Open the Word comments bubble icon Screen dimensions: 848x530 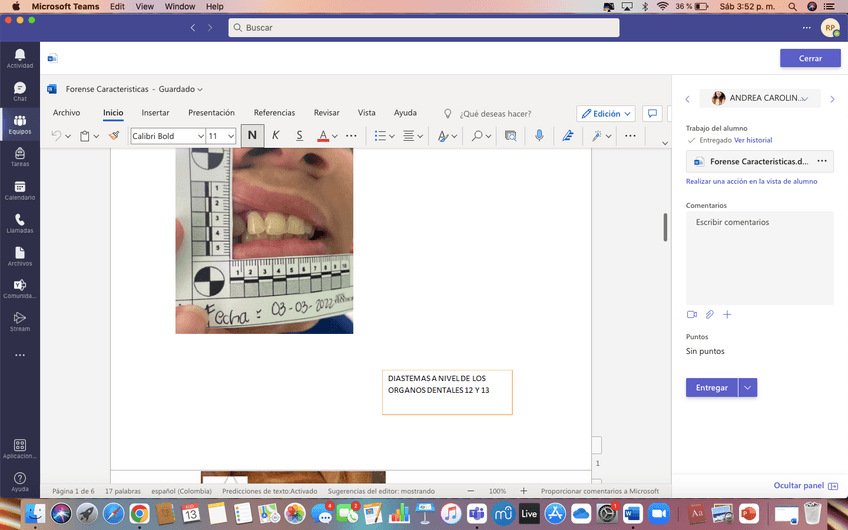point(652,113)
